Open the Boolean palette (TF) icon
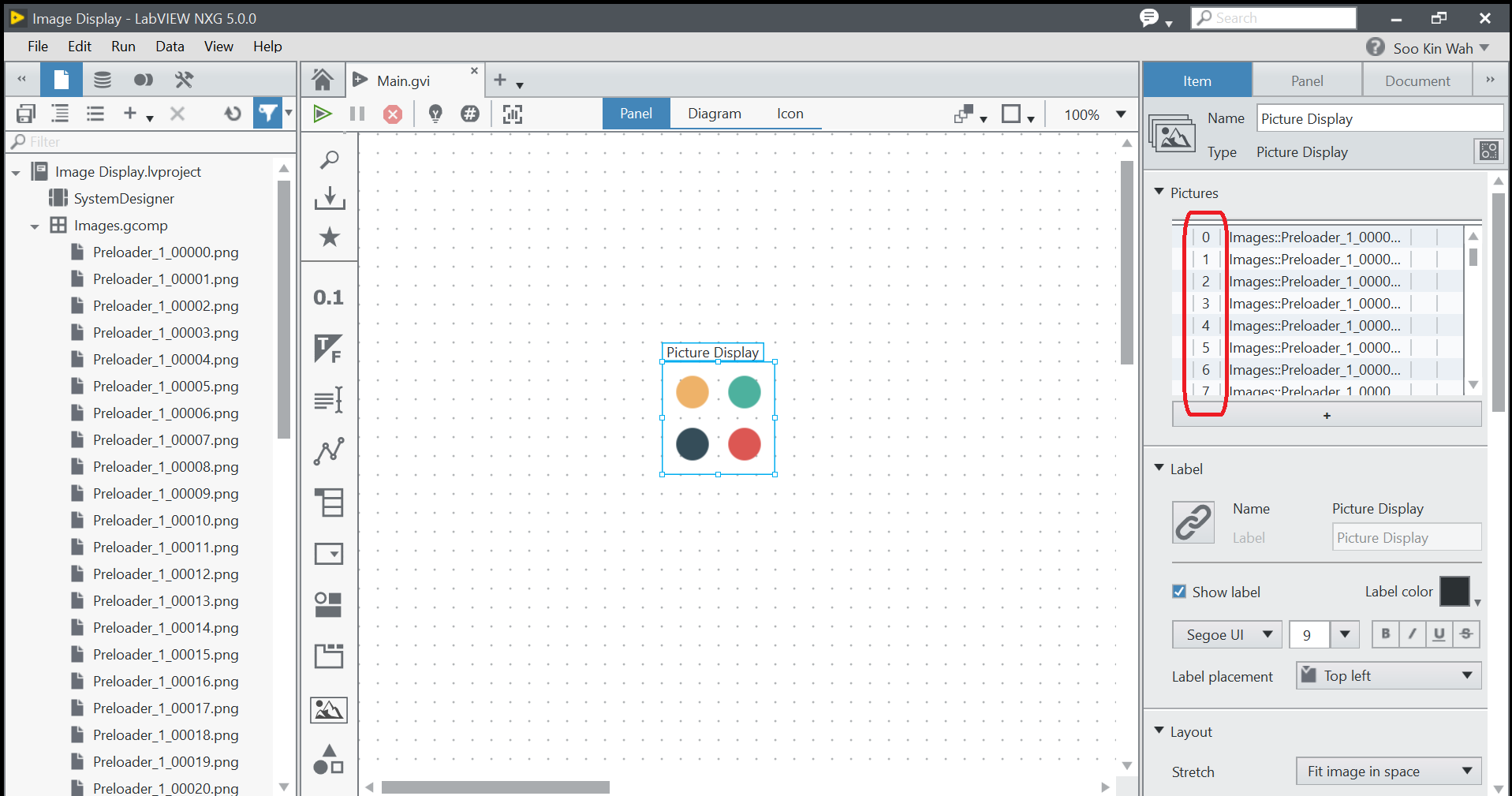The width and height of the screenshot is (1512, 796). click(328, 349)
